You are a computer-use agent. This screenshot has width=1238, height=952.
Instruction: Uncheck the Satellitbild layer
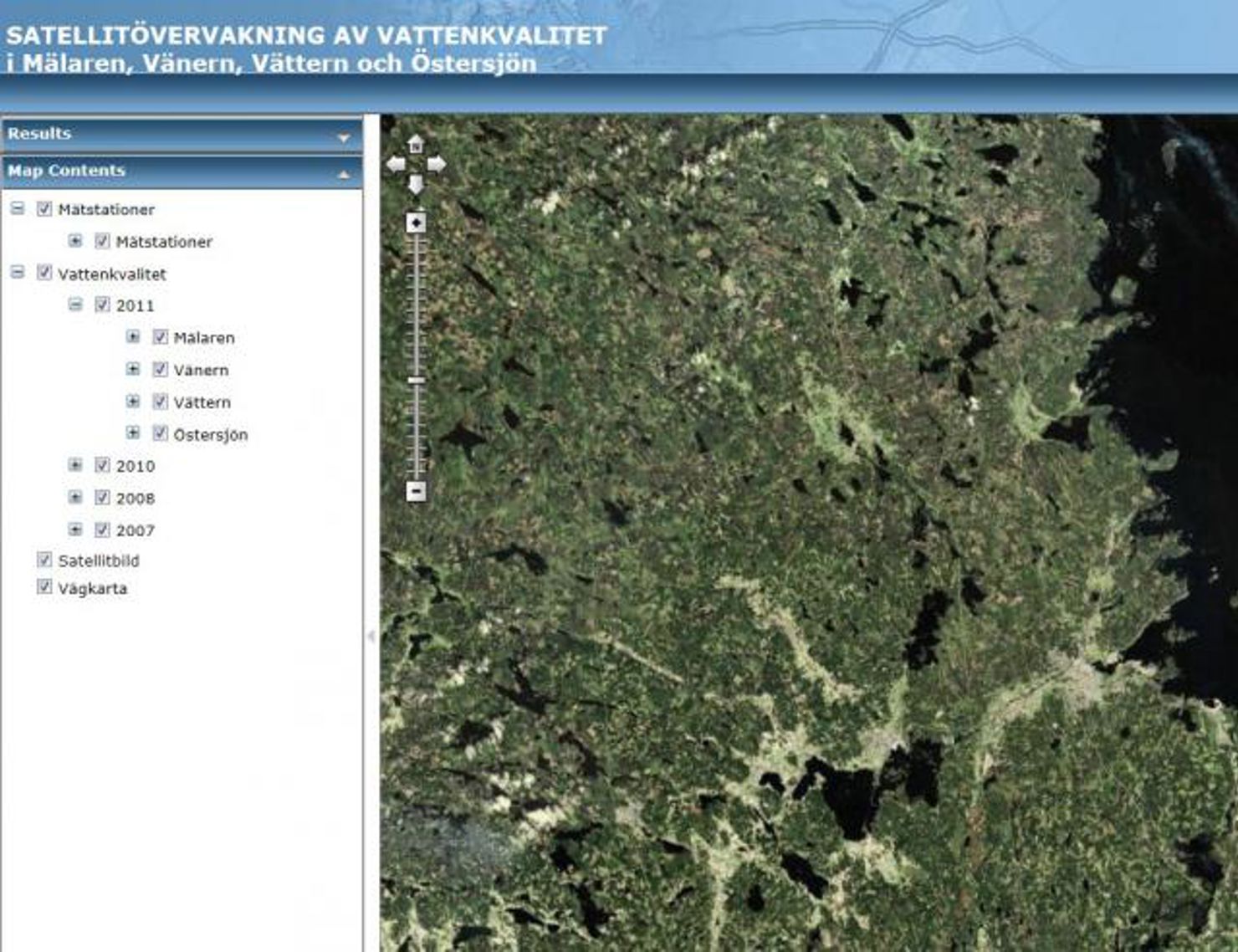pyautogui.click(x=43, y=559)
